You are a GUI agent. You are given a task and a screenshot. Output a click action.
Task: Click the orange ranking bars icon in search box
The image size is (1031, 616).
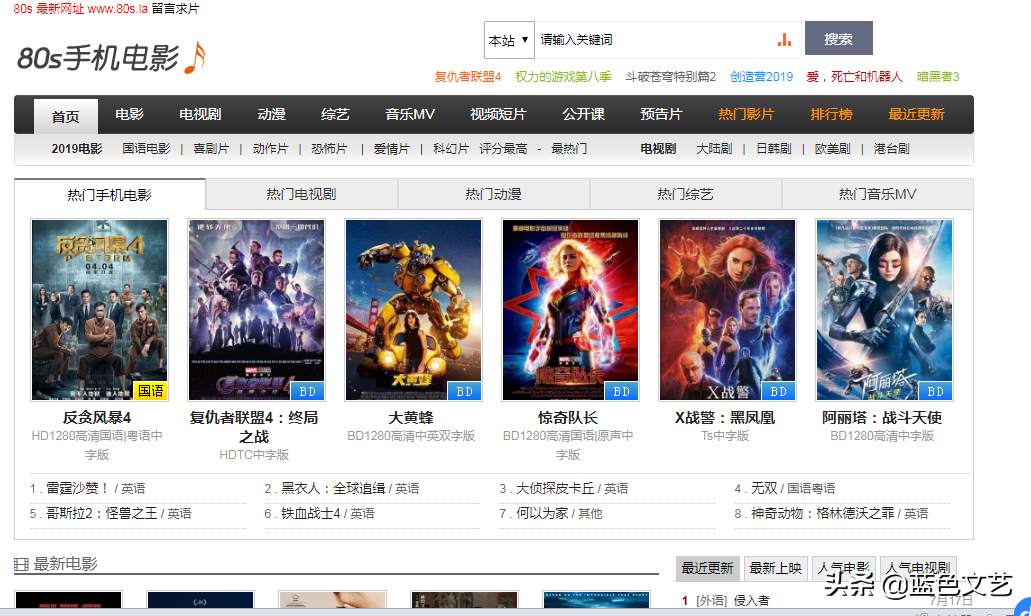pyautogui.click(x=784, y=39)
